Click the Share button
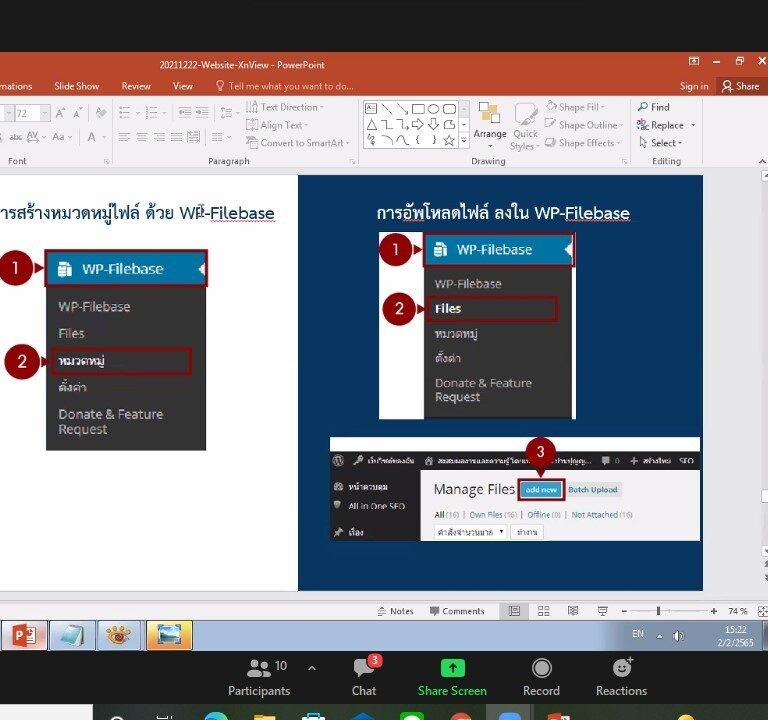This screenshot has height=720, width=768. [x=740, y=86]
